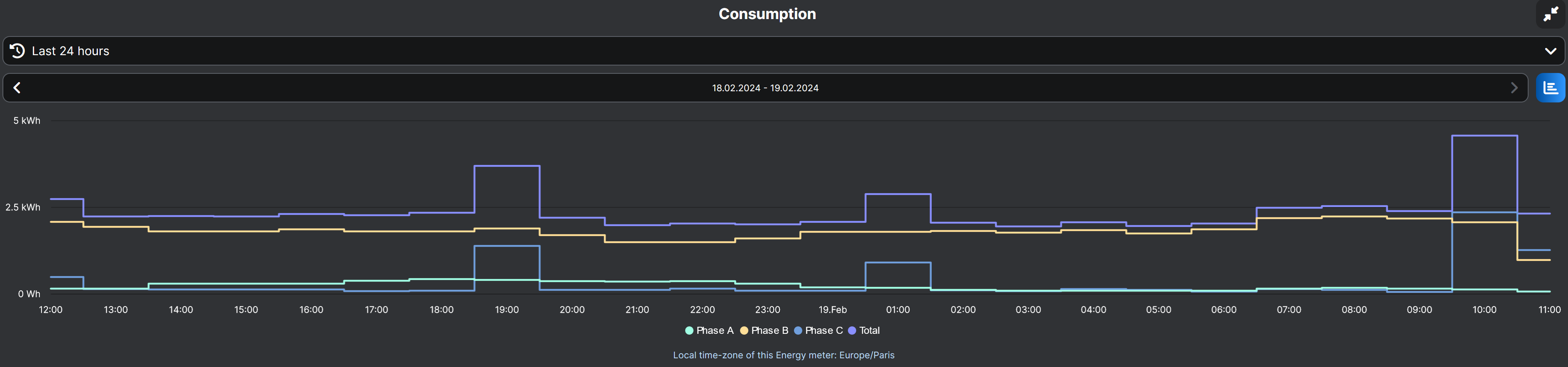Go to next date range arrow
Image resolution: width=1568 pixels, height=367 pixels.
(x=1514, y=88)
